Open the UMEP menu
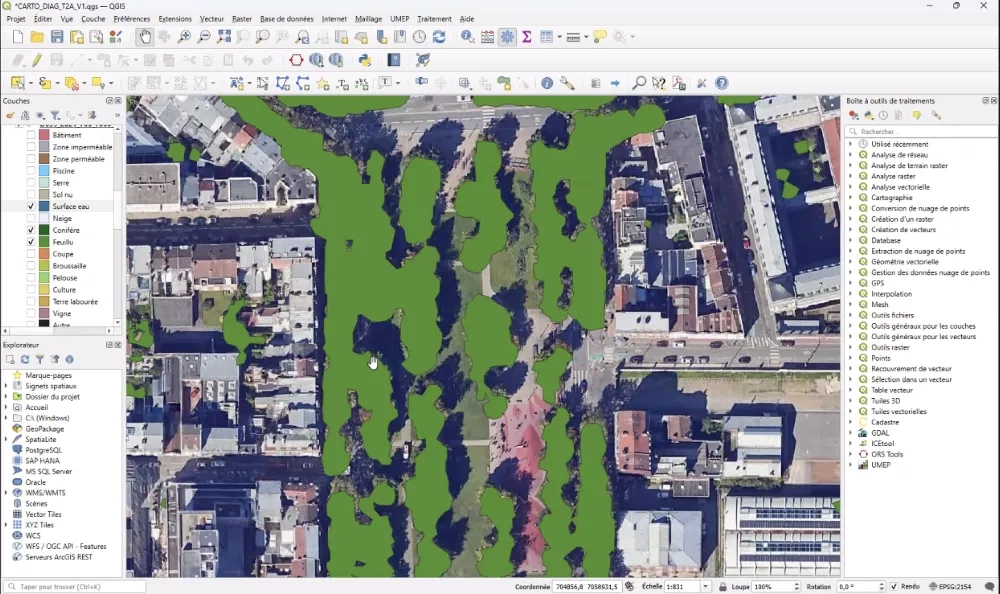 click(x=399, y=19)
